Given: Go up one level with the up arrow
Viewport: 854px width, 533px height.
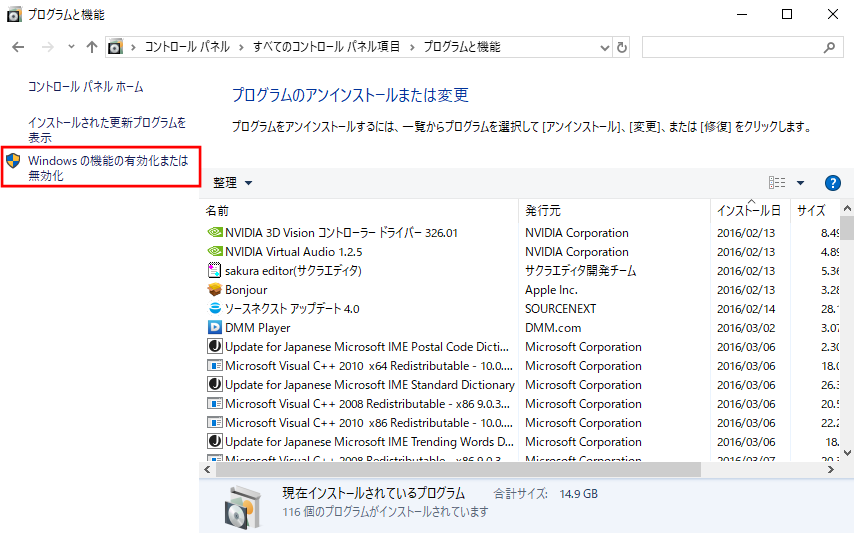Looking at the screenshot, I should (x=92, y=47).
